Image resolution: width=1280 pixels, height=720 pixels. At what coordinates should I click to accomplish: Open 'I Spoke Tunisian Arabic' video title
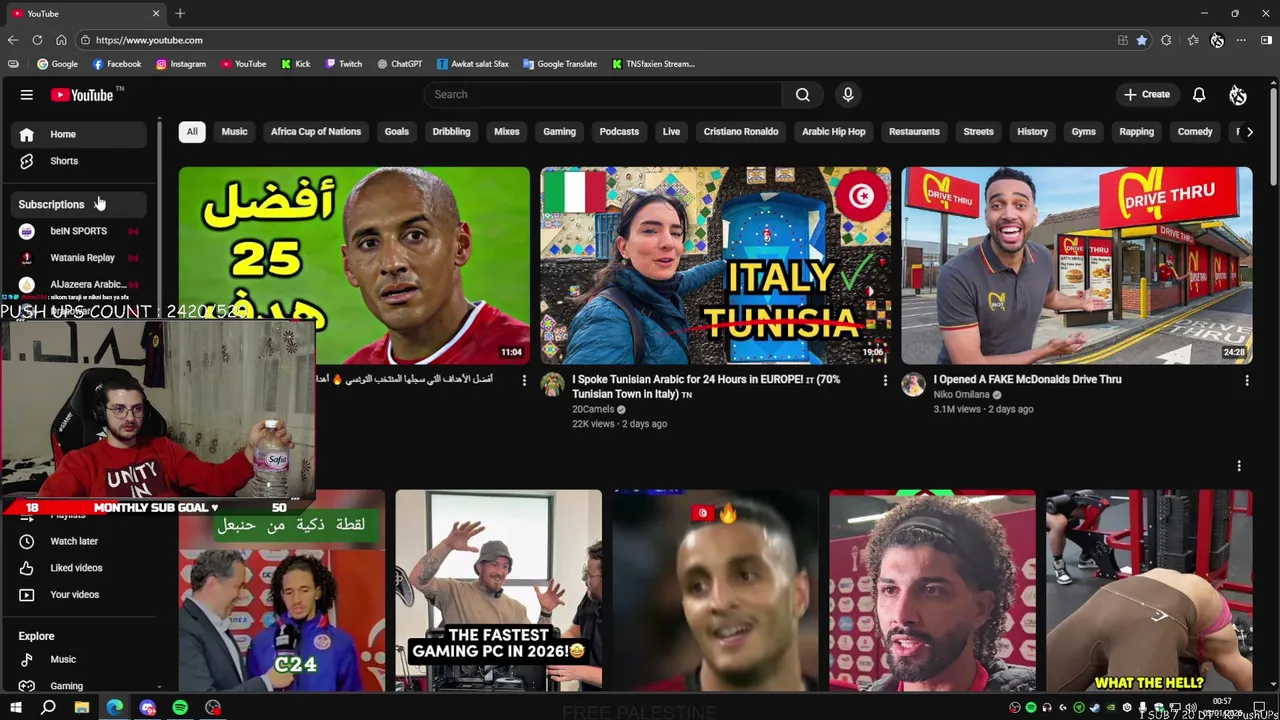pos(706,387)
